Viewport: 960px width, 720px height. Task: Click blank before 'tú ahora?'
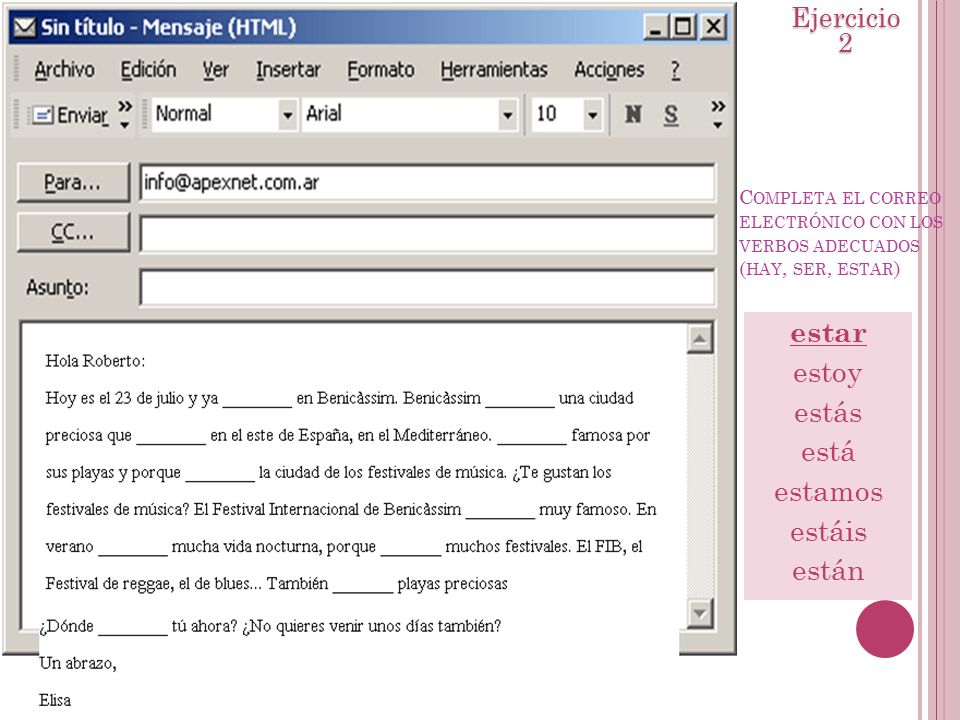point(133,629)
